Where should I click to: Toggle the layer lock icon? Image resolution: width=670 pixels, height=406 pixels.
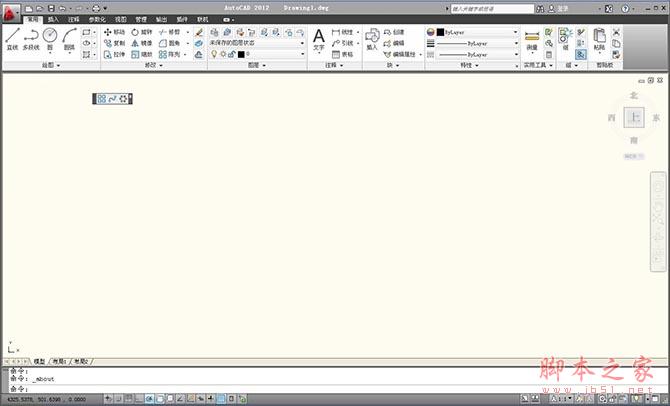[231, 54]
